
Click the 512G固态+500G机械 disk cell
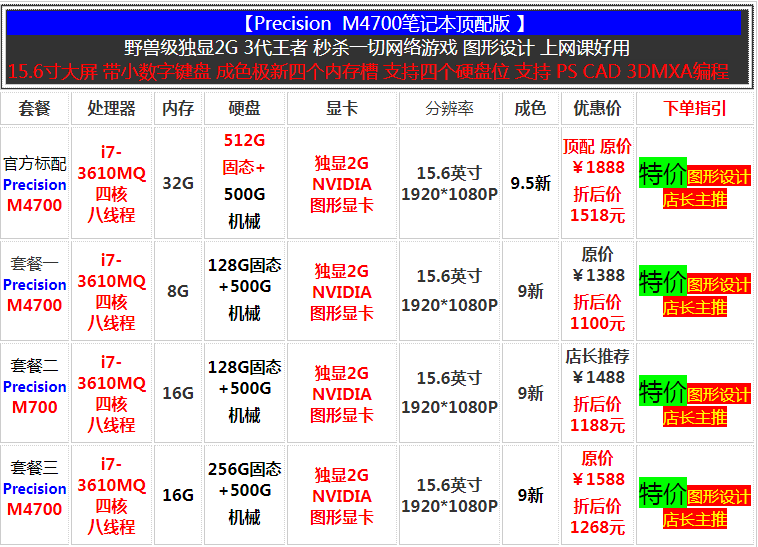pos(245,181)
